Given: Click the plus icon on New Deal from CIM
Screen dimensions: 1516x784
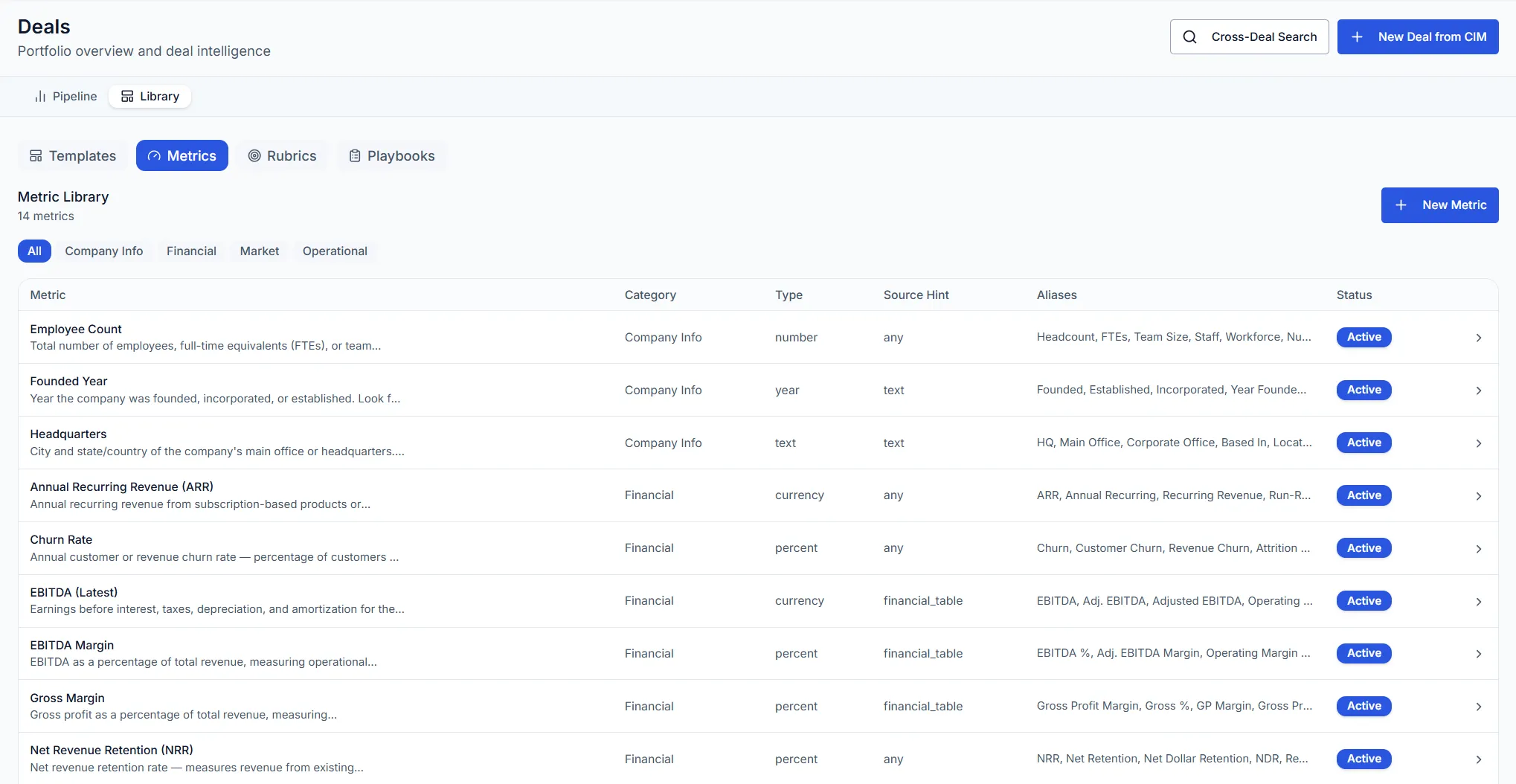Looking at the screenshot, I should pyautogui.click(x=1357, y=37).
